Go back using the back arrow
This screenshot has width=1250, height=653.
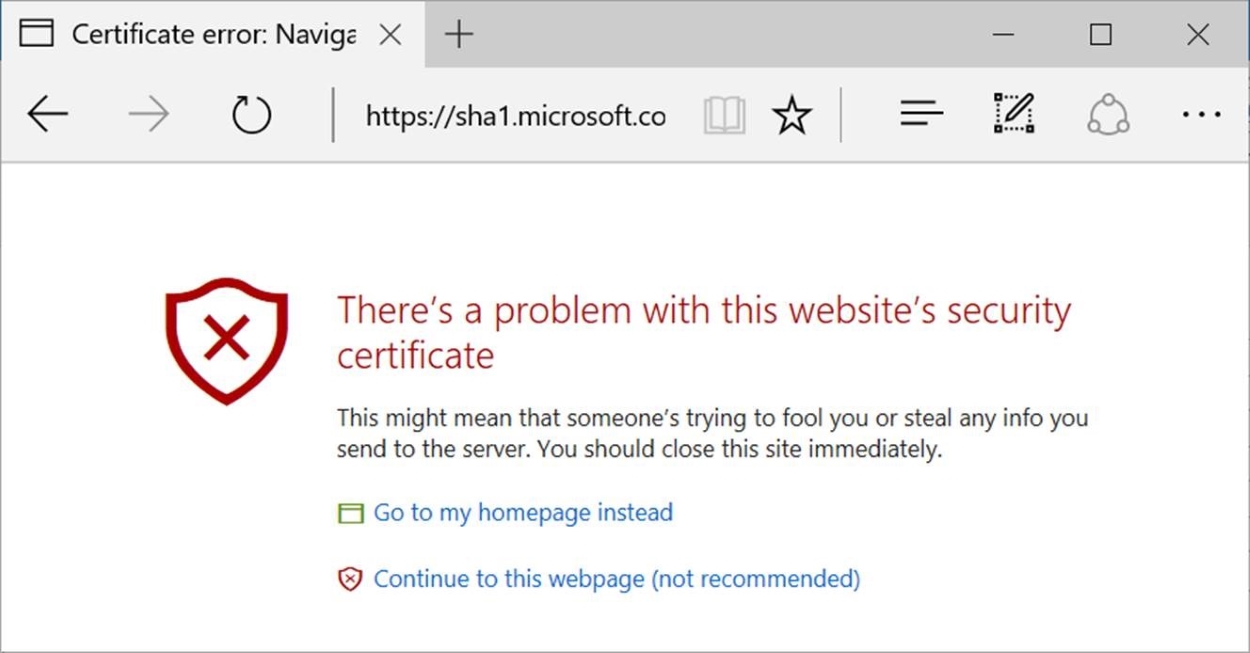[x=47, y=113]
